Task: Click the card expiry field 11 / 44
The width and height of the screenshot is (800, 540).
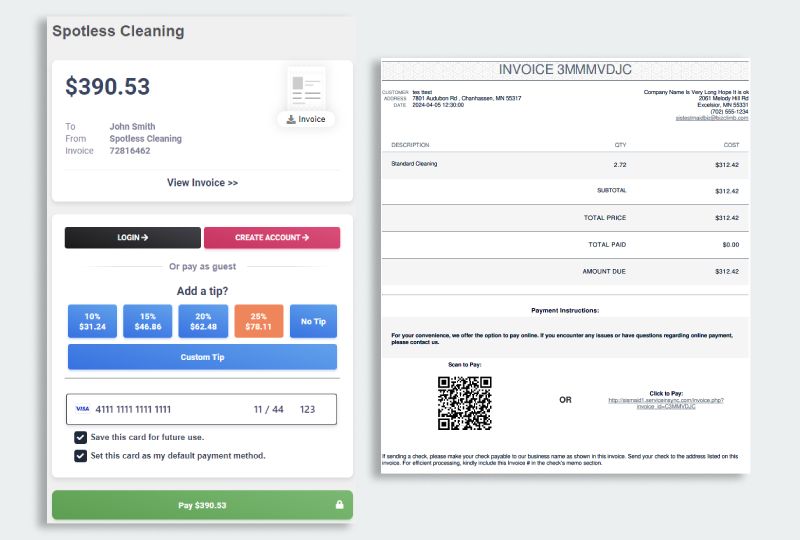Action: click(x=268, y=409)
